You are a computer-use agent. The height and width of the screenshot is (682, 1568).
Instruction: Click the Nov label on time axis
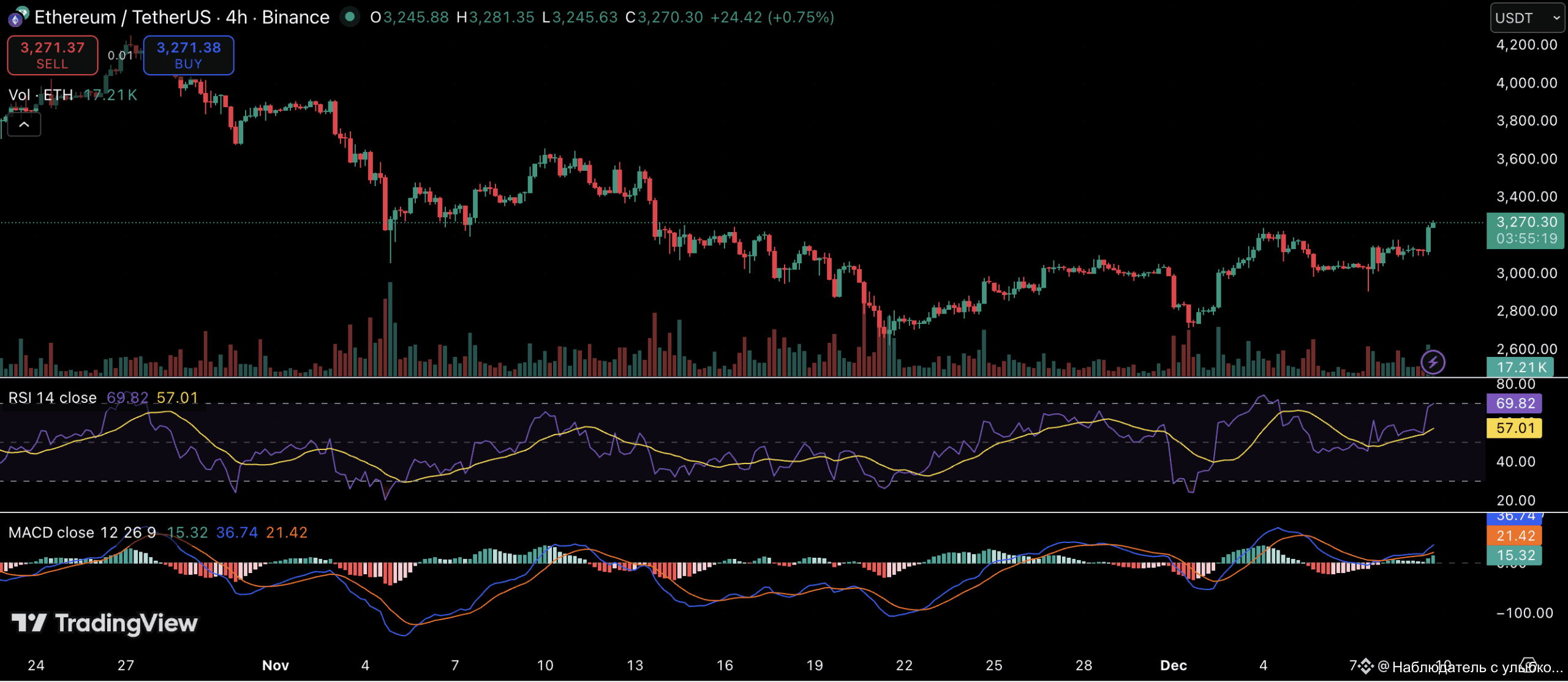click(275, 665)
